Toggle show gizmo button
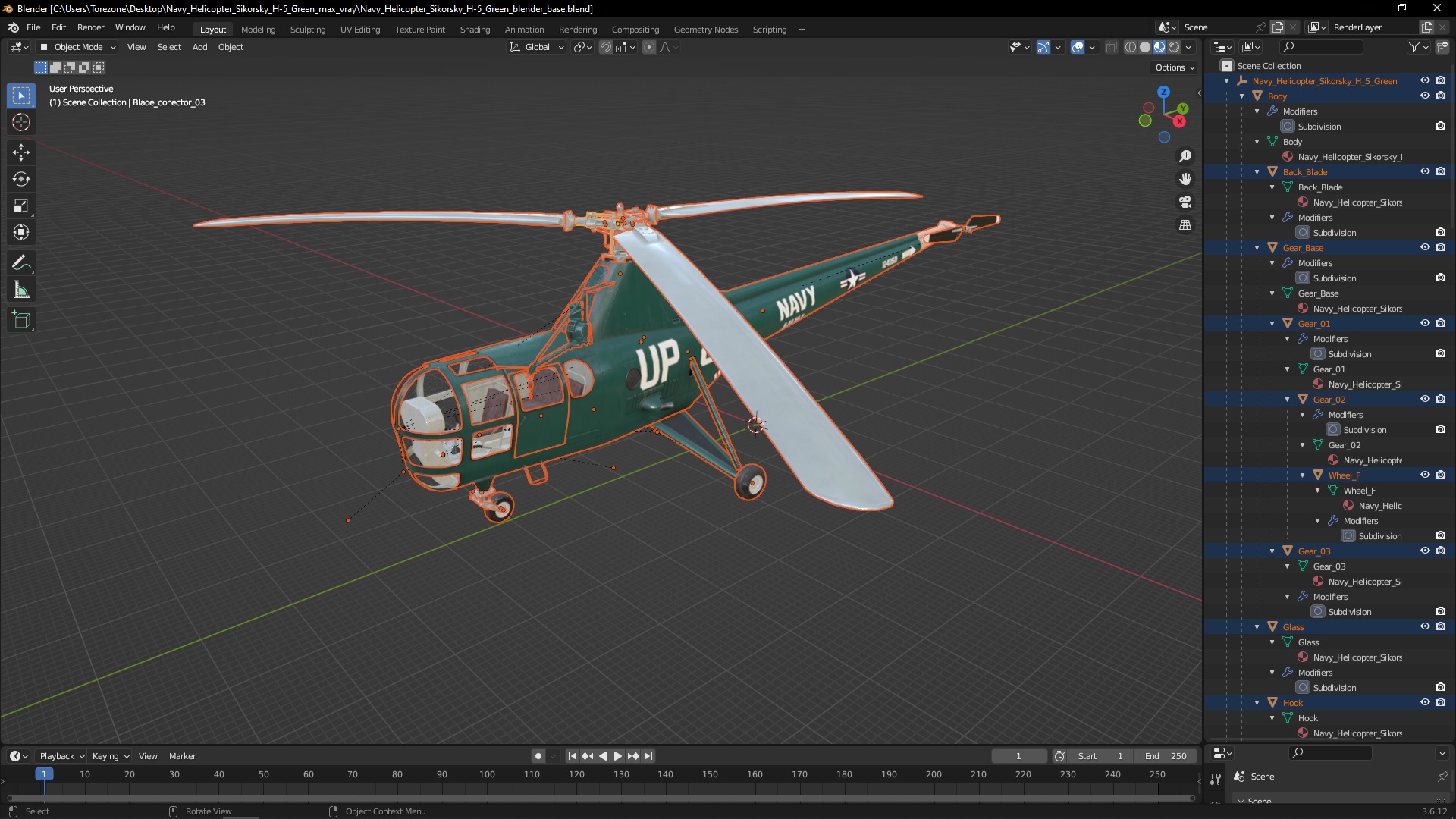Screen dimensions: 1456x819 pos(1043,47)
